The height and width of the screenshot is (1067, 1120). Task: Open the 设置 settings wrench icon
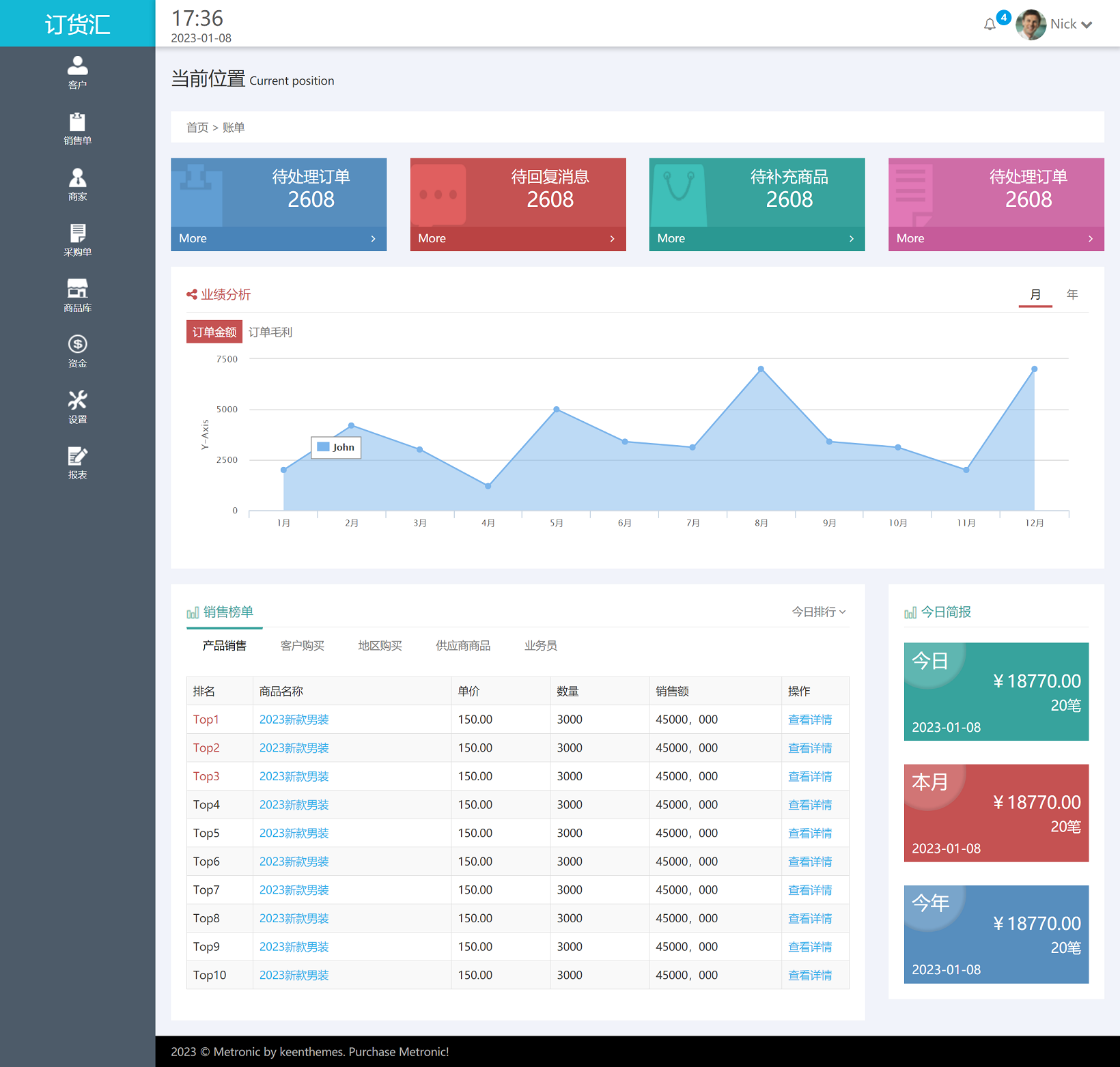(77, 400)
